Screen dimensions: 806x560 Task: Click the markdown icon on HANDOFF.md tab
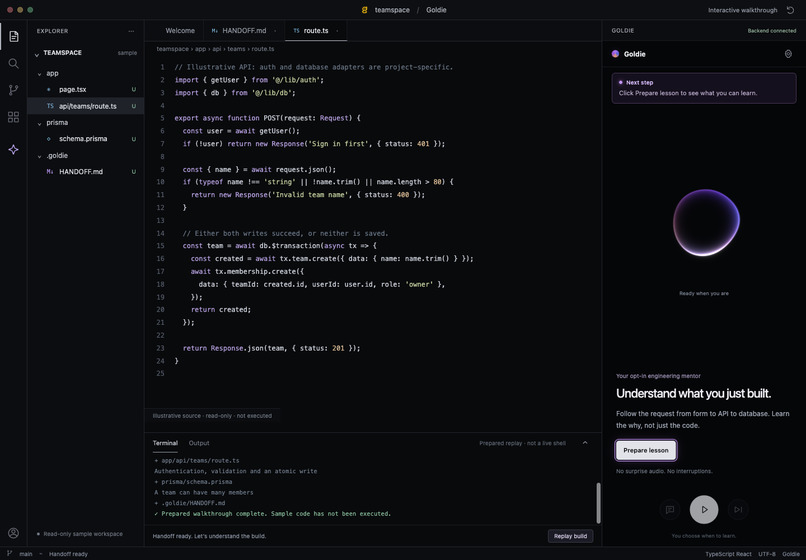(214, 31)
